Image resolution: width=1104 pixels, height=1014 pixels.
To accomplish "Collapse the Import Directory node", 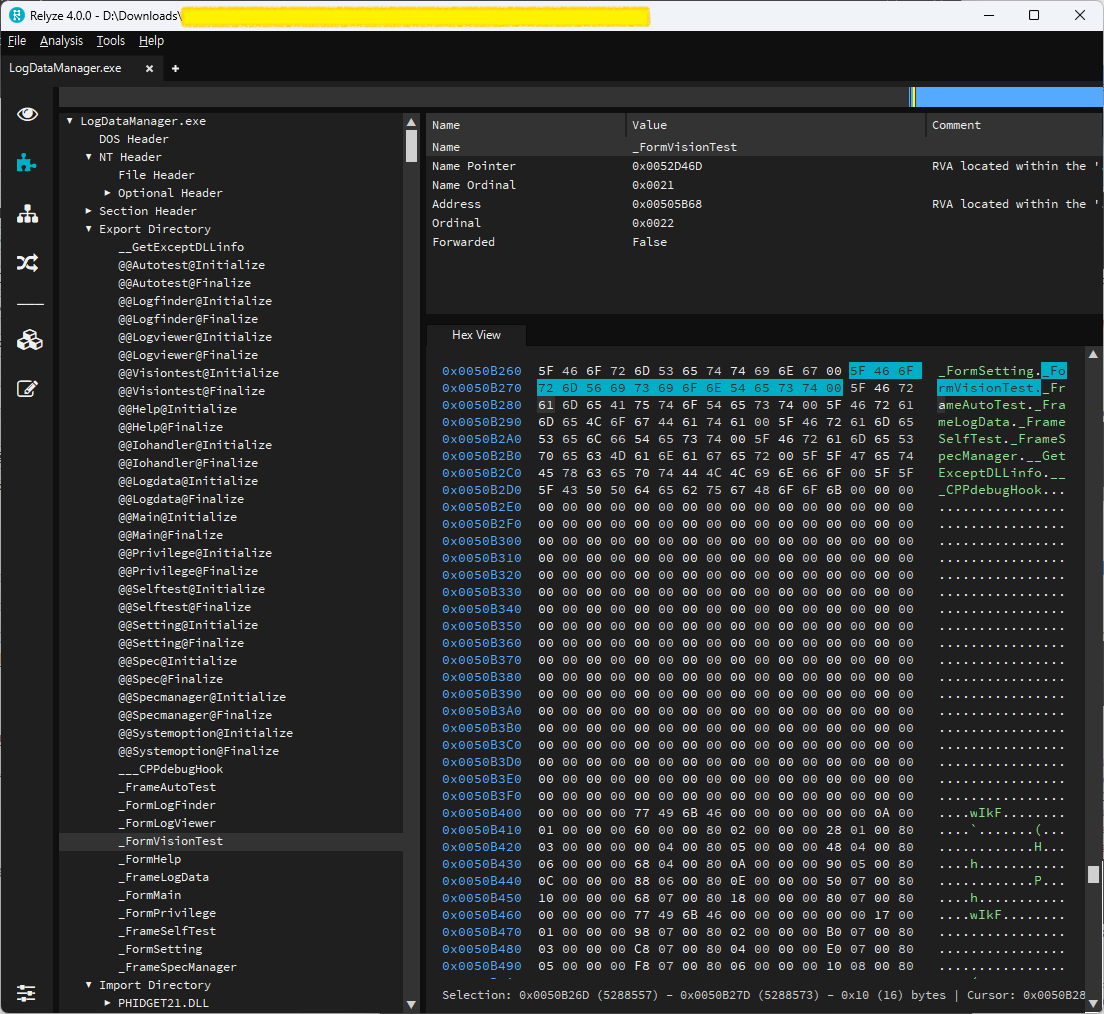I will tap(89, 985).
